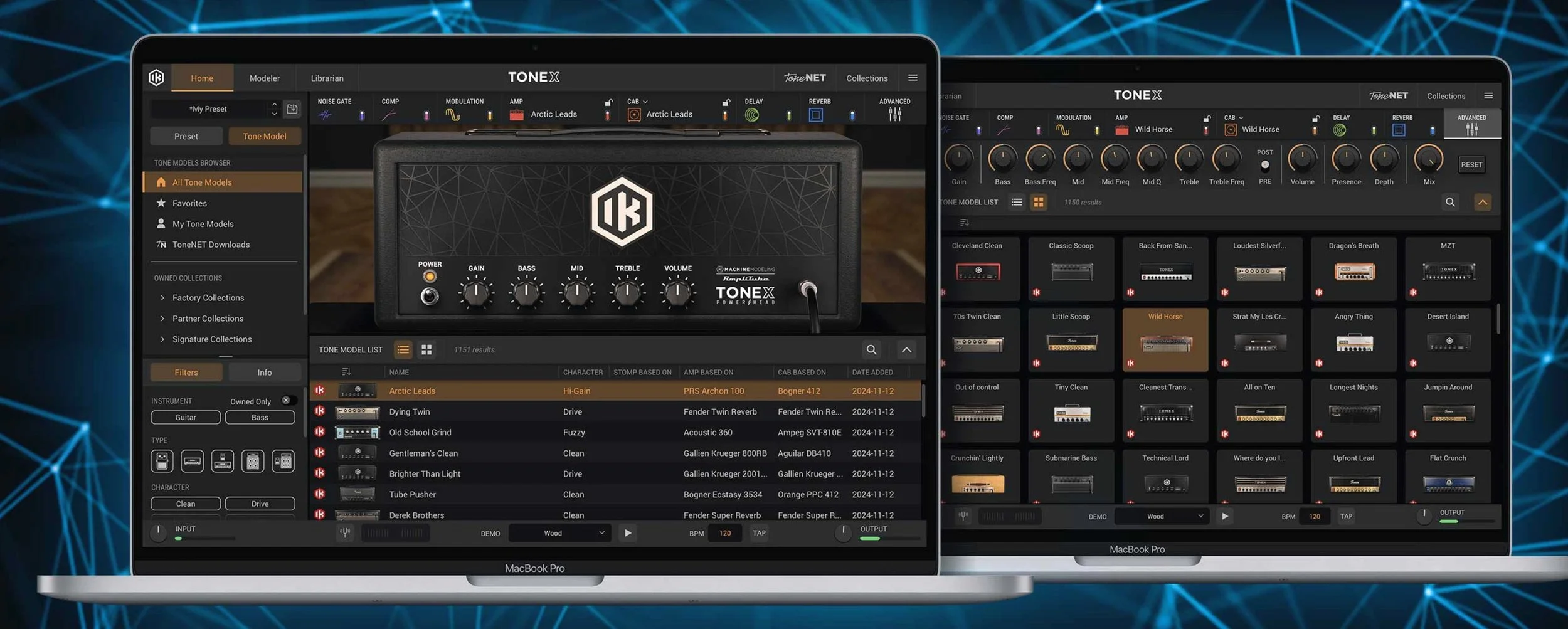Open the Reverb square icon in front window
Screen dimensions: 1568x629
click(815, 115)
